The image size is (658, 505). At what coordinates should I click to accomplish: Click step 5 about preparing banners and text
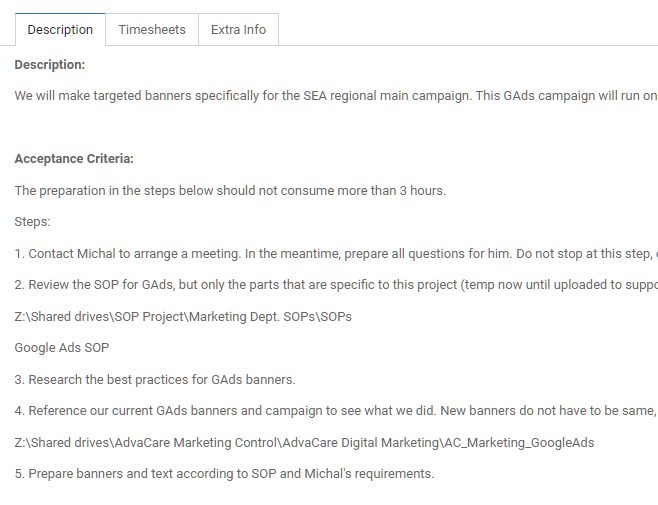pos(224,474)
